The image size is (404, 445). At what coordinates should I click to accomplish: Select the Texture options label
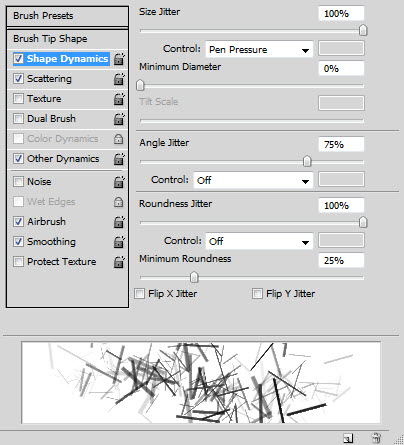[44, 99]
